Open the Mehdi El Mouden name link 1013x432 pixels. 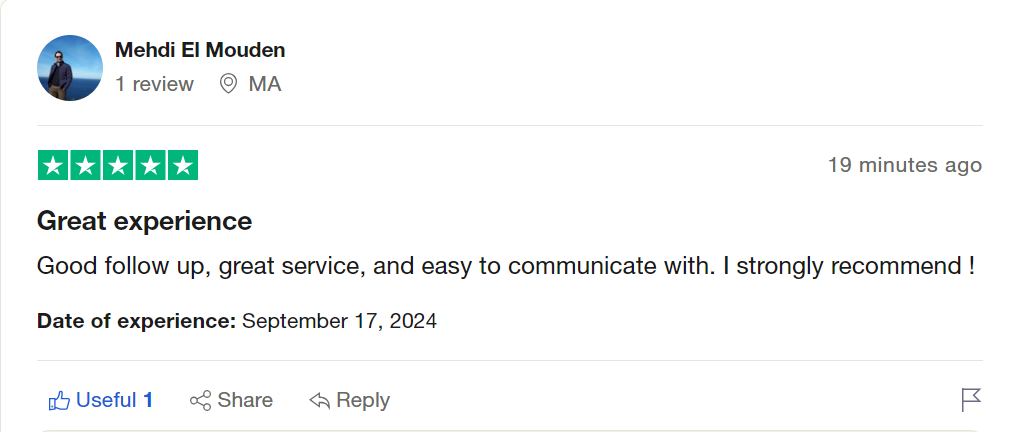200,50
